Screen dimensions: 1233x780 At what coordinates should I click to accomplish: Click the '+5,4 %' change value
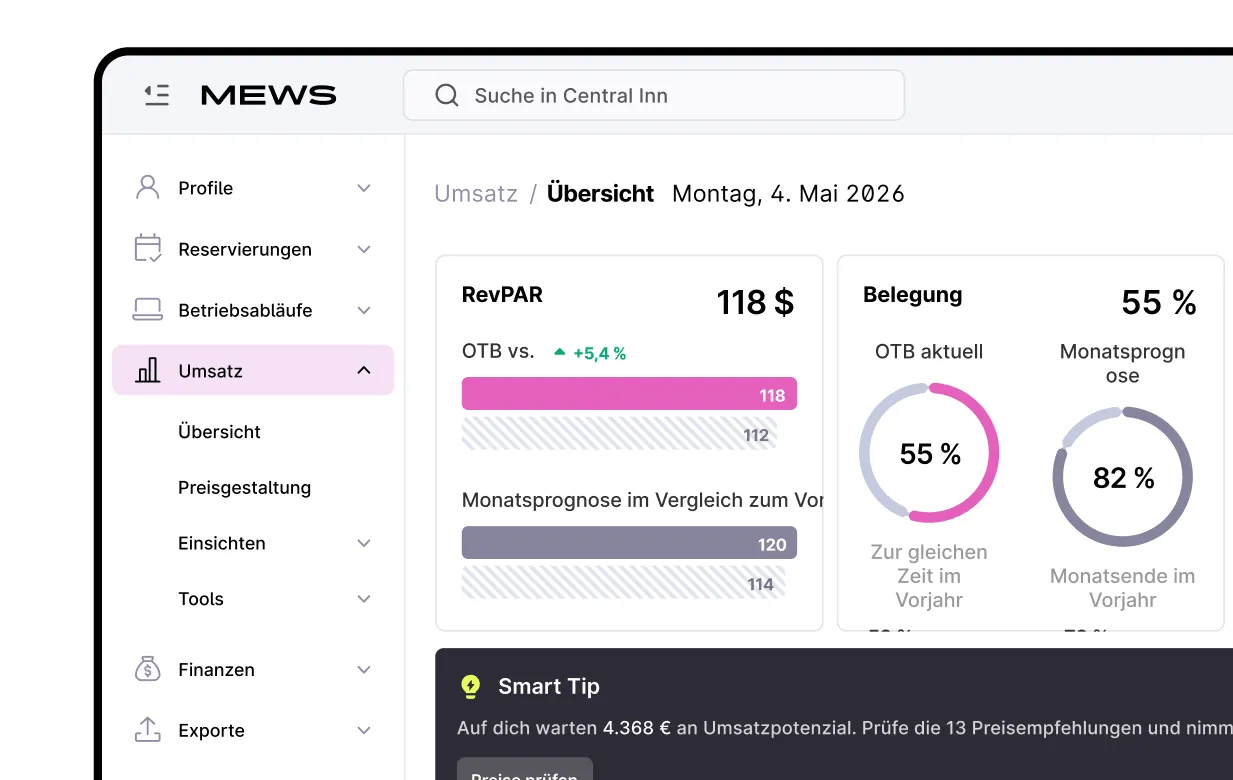pos(599,353)
